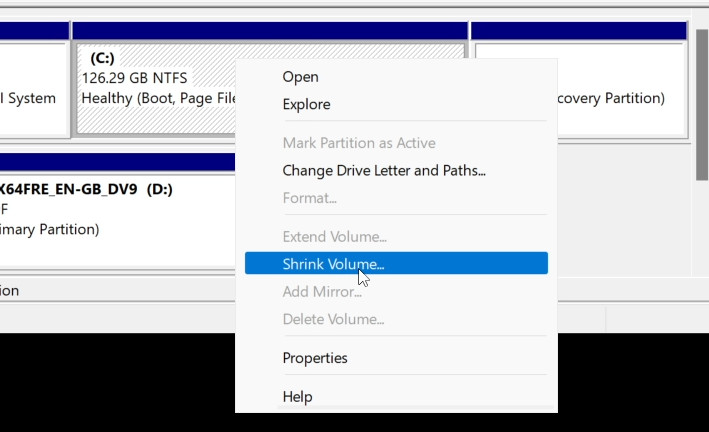Choose Explore from the context menu
The height and width of the screenshot is (432, 709).
[x=306, y=104]
